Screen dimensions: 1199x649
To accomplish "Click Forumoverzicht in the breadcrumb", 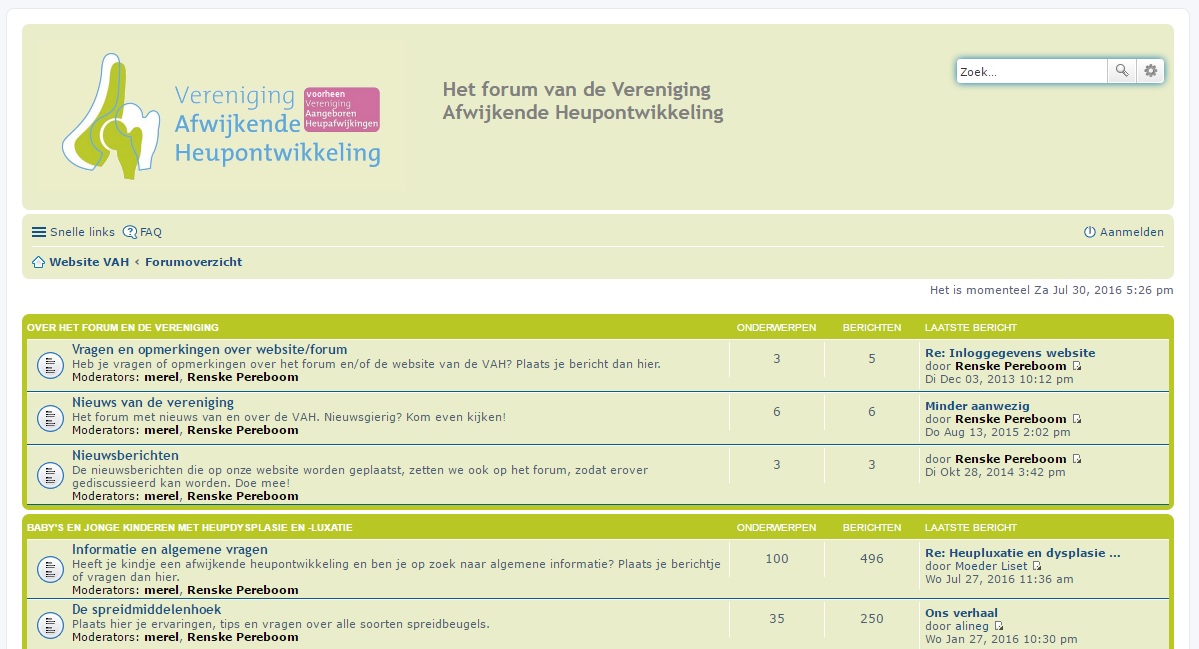I will coord(193,262).
